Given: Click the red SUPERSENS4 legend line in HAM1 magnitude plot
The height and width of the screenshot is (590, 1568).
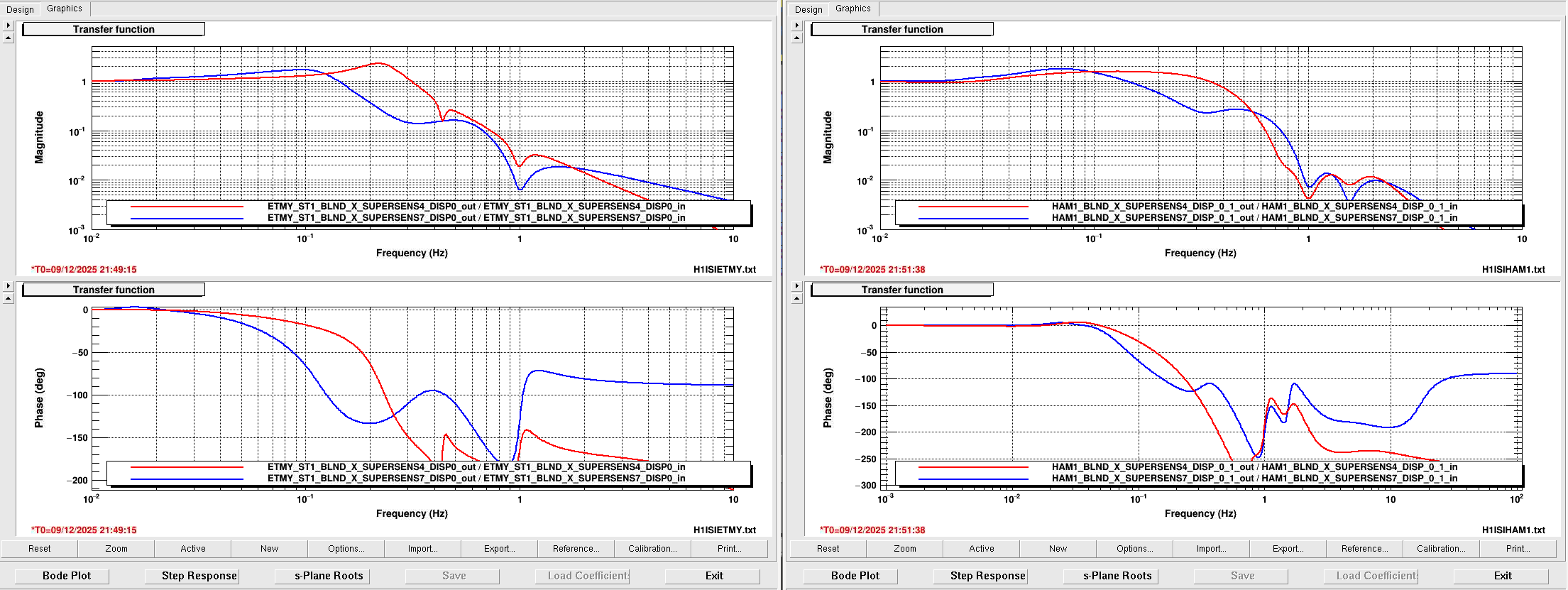Looking at the screenshot, I should point(973,207).
